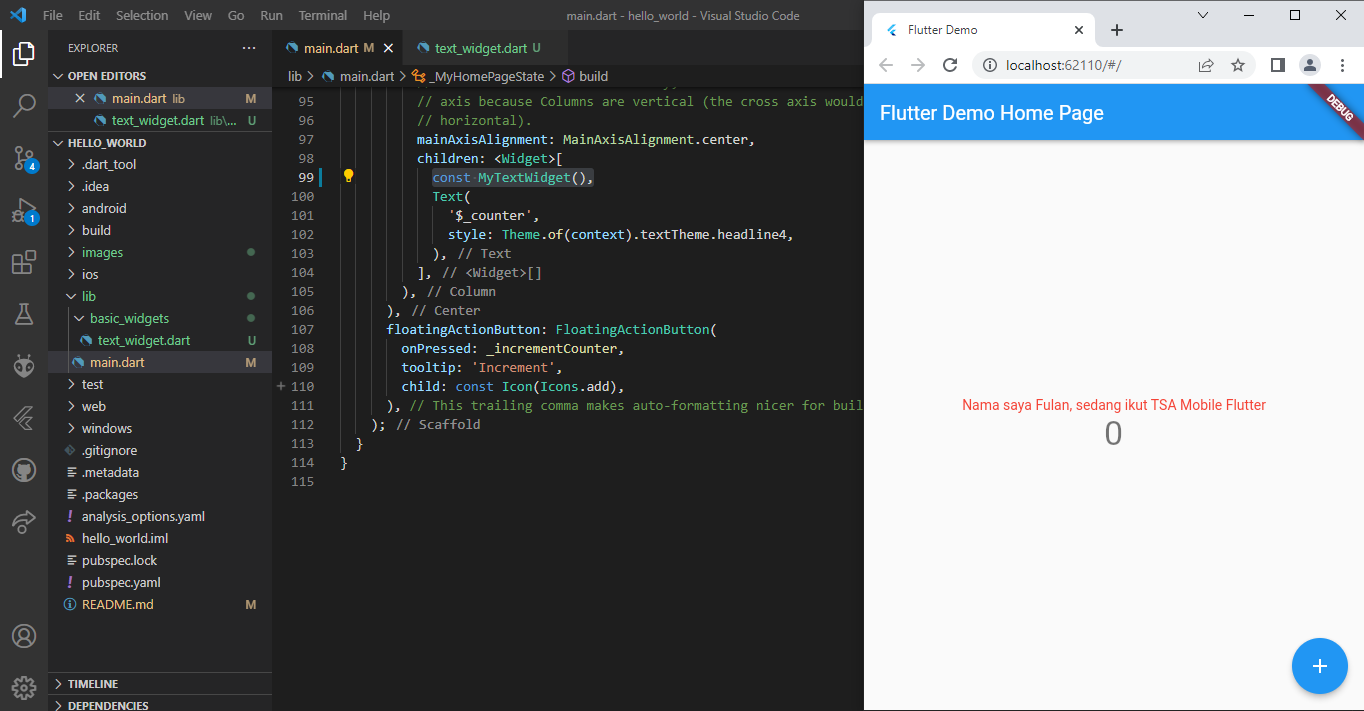Open the Extensions view
The image size is (1364, 711).
coord(24,263)
